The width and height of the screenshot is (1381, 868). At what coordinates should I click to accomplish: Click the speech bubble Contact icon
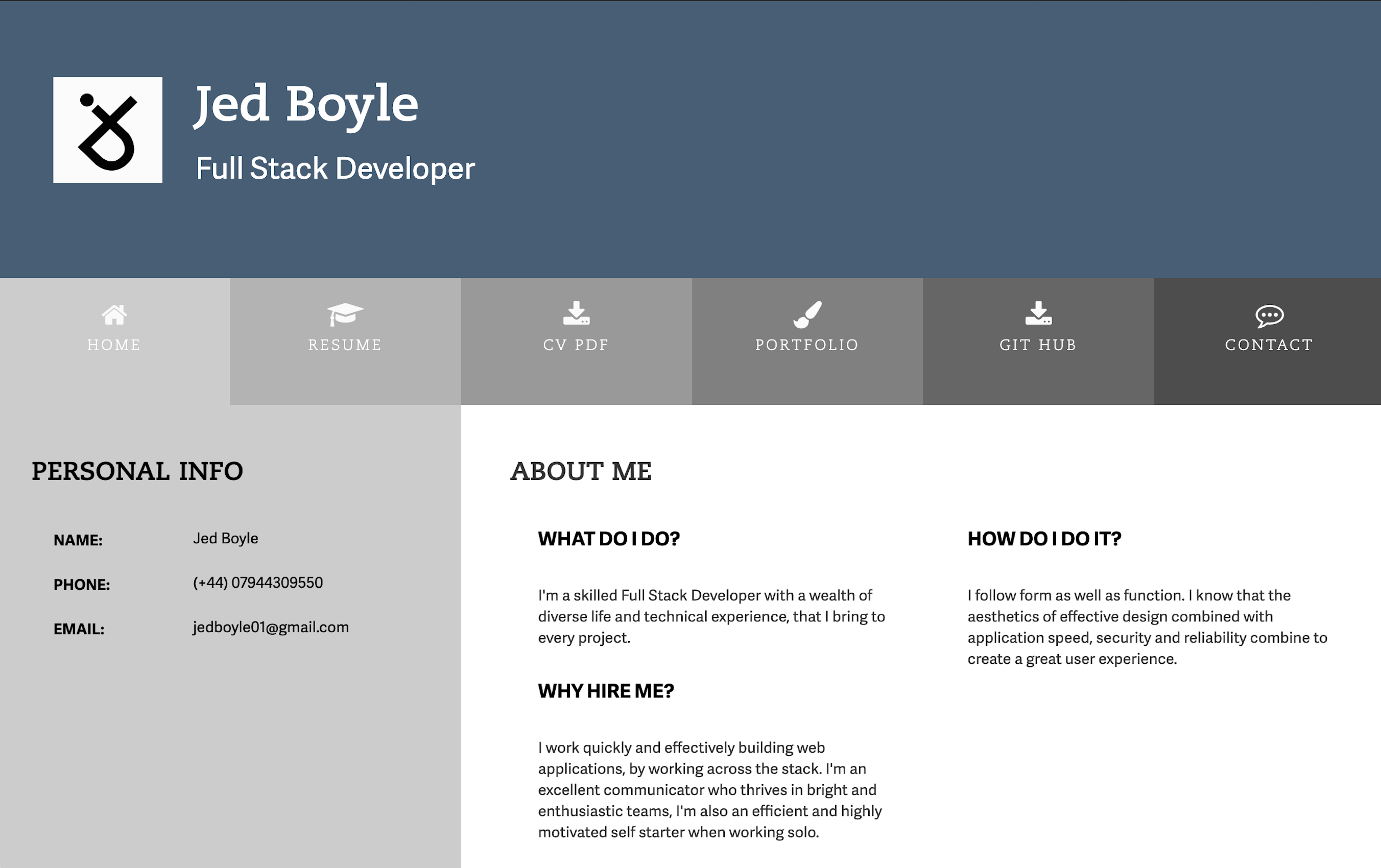coord(1269,316)
